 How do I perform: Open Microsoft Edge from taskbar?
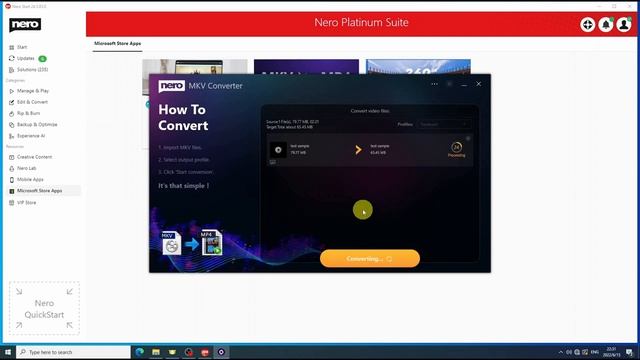tap(140, 352)
